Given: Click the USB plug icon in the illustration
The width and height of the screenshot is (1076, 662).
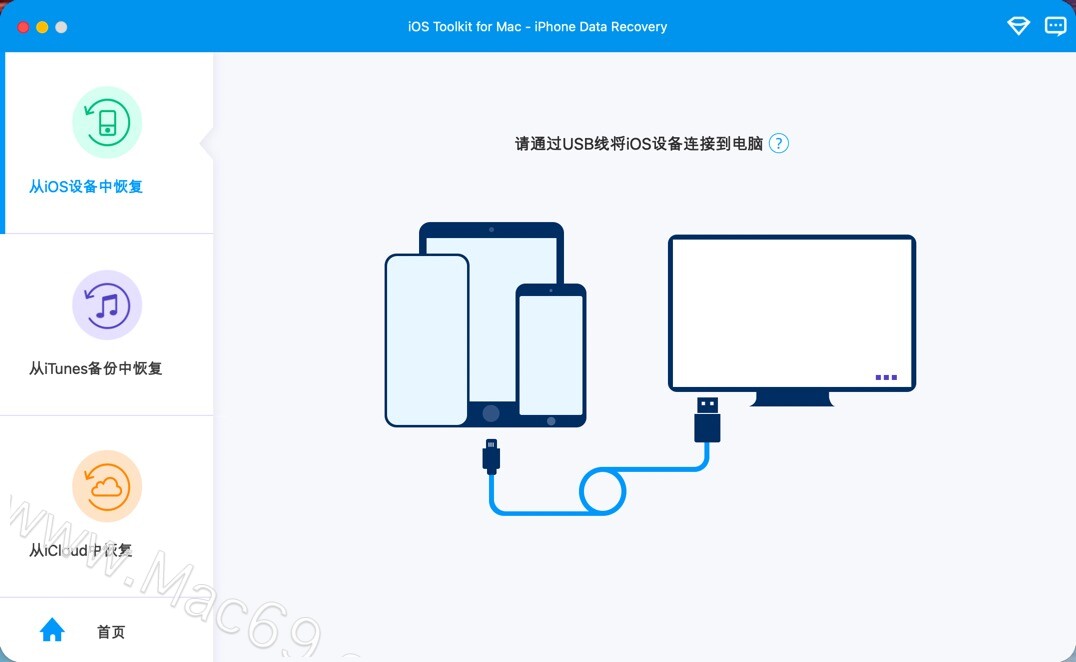Looking at the screenshot, I should coord(707,420).
